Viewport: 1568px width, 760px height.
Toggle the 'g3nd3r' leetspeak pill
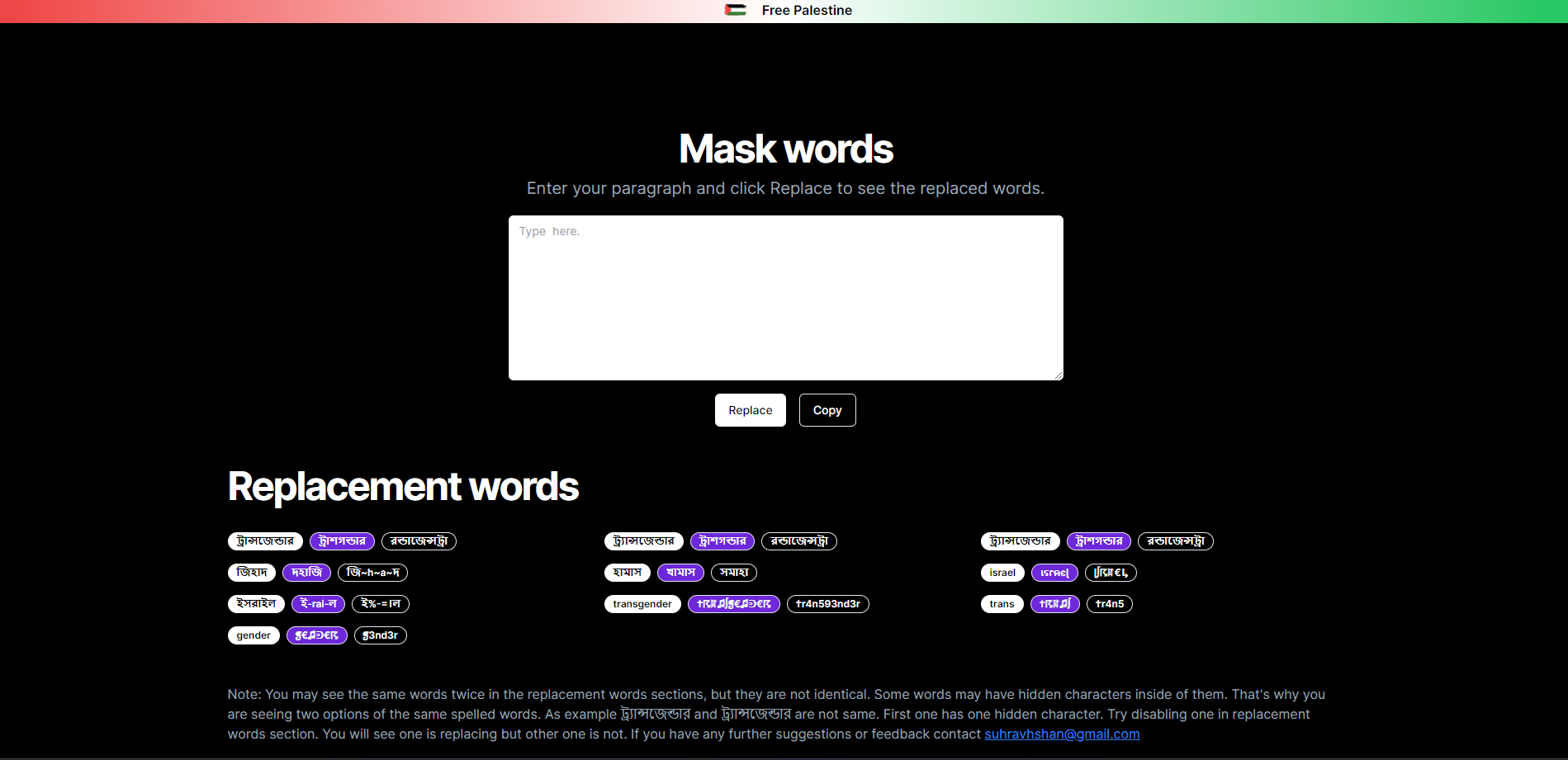(381, 635)
